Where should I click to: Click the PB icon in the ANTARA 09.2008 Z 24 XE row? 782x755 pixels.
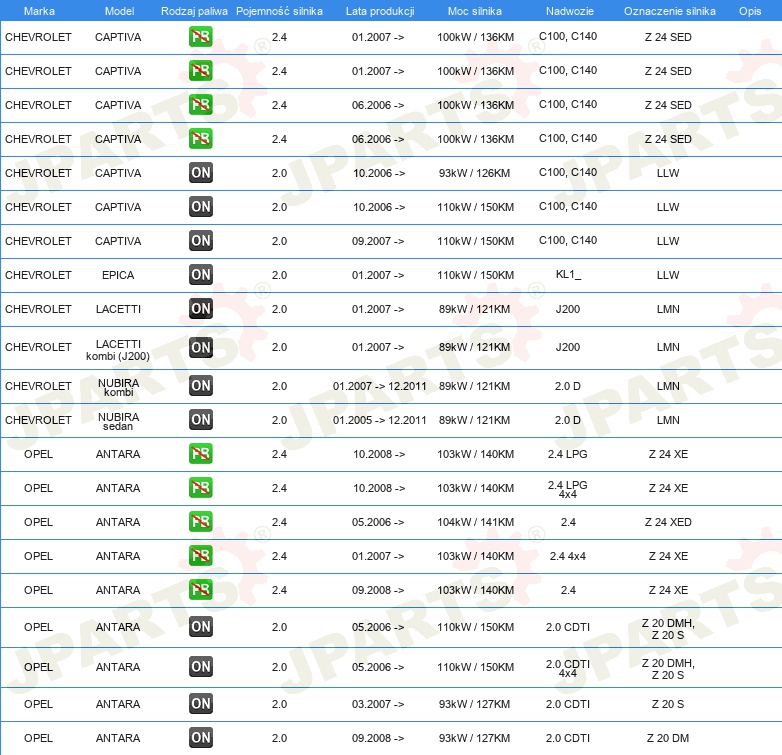(x=201, y=589)
